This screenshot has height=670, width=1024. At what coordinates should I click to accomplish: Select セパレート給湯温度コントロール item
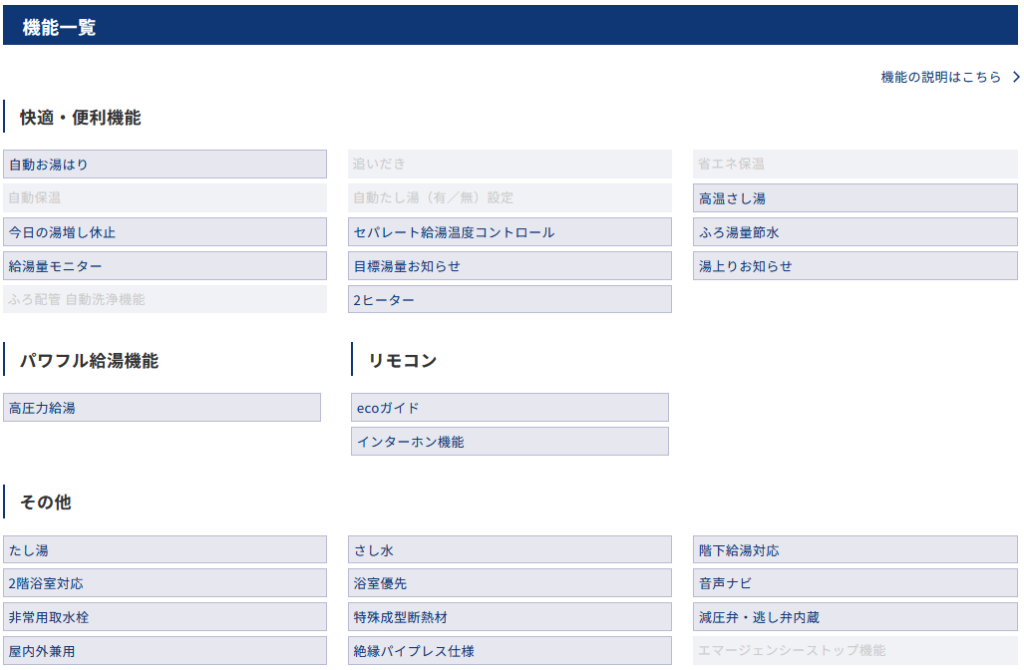coord(510,232)
